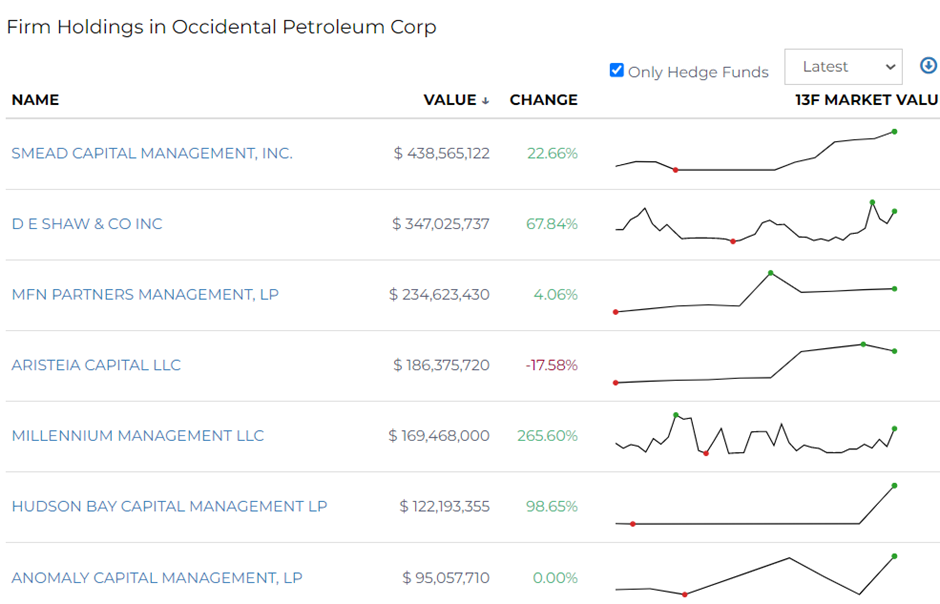Click the 22.66% change value

click(x=552, y=153)
